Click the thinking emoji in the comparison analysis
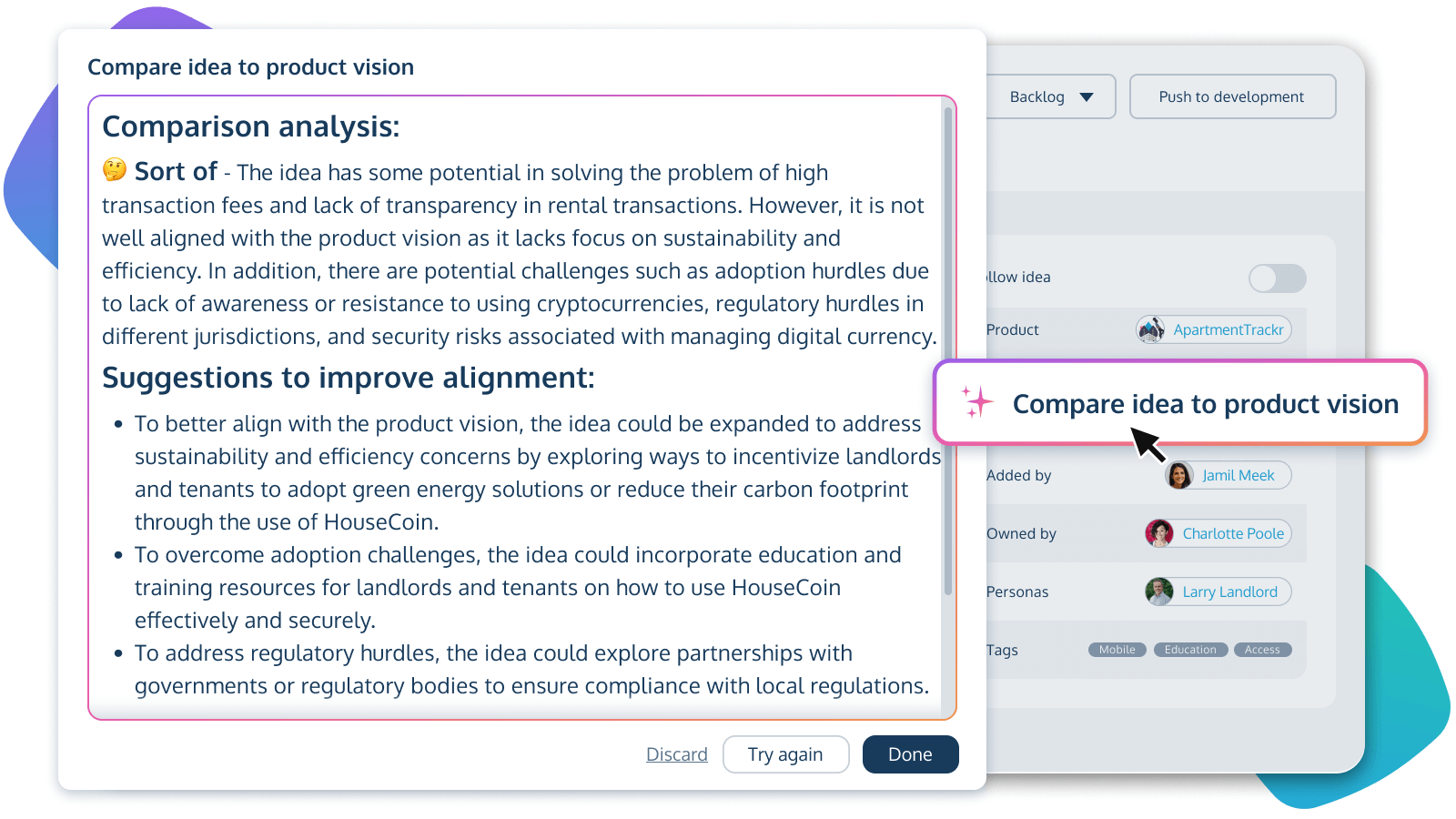This screenshot has width=1456, height=819. click(x=113, y=171)
